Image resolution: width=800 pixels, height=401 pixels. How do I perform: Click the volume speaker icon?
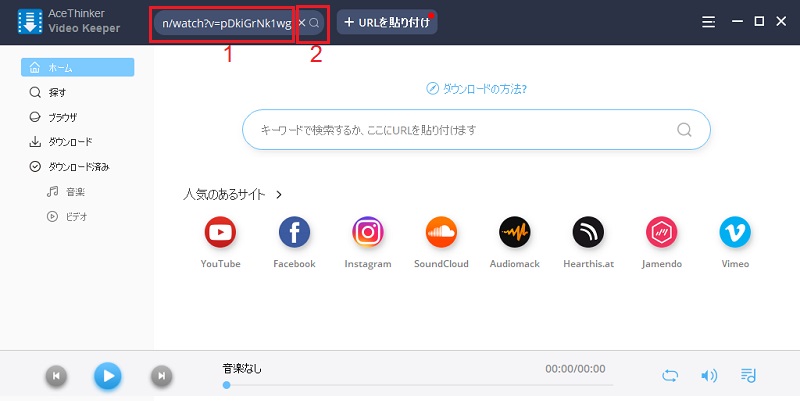pyautogui.click(x=709, y=376)
